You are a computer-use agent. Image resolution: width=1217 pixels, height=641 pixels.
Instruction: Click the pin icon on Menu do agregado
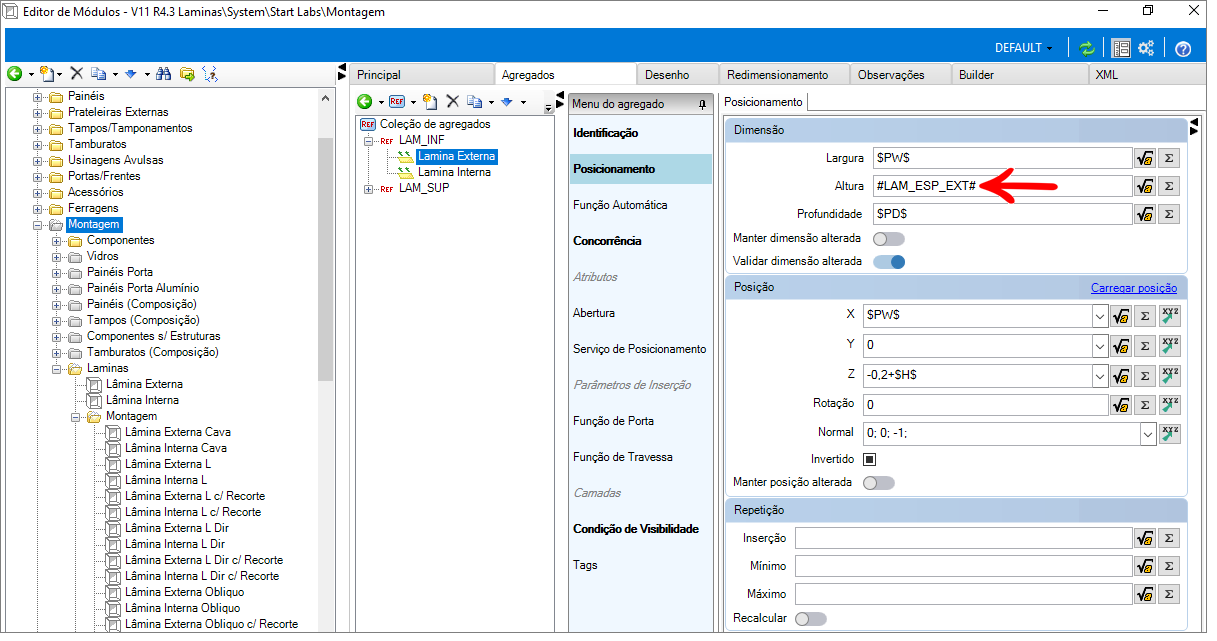click(702, 104)
